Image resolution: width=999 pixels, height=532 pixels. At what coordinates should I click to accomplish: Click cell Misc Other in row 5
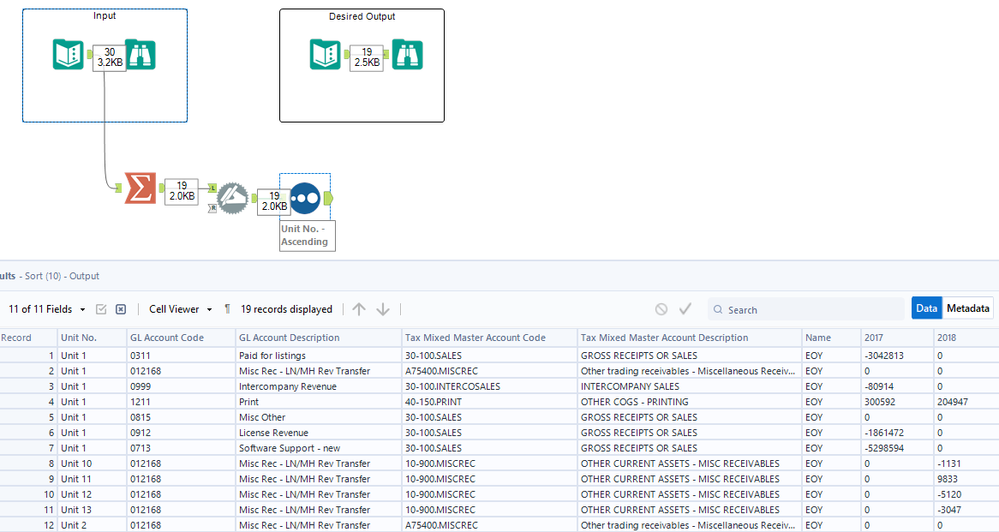pyautogui.click(x=319, y=417)
